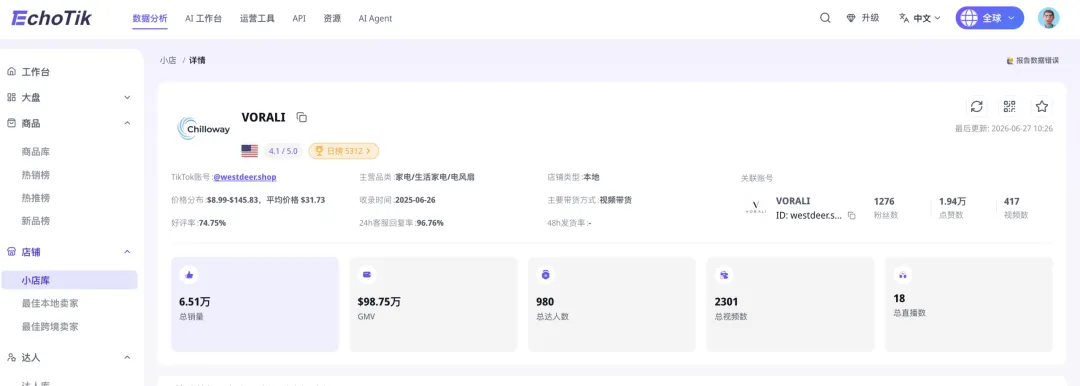
Task: Go to 小店 breadcrumb
Action: pyautogui.click(x=168, y=61)
